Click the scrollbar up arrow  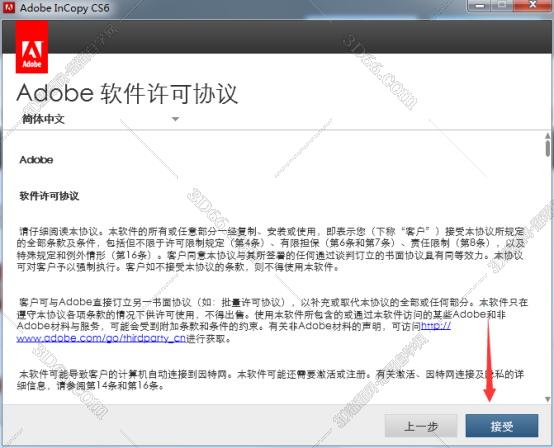[548, 136]
